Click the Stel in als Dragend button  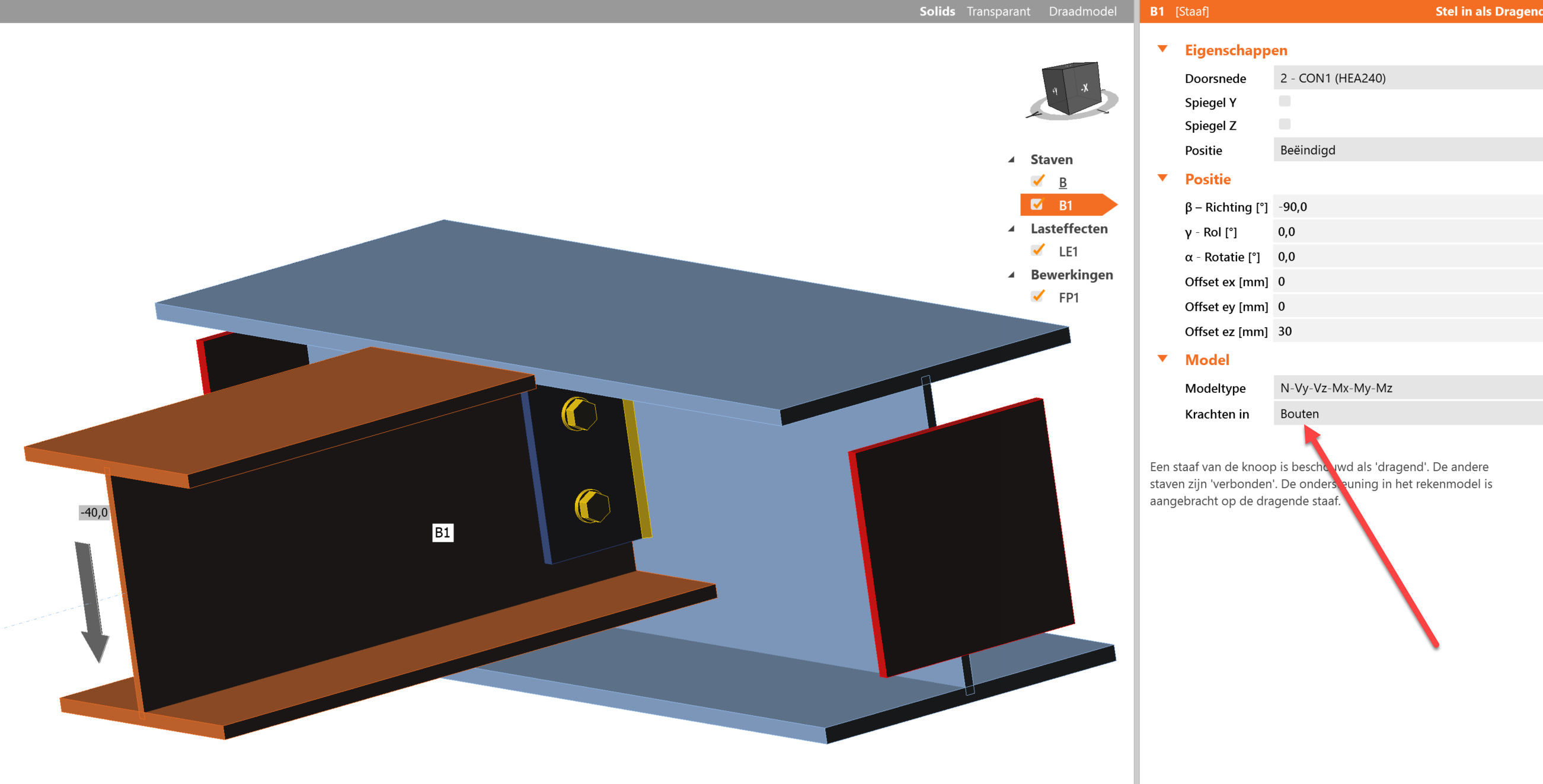1488,11
